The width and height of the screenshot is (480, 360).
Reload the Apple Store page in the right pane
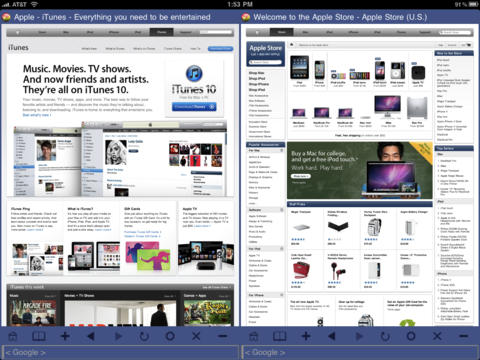pyautogui.click(x=385, y=336)
